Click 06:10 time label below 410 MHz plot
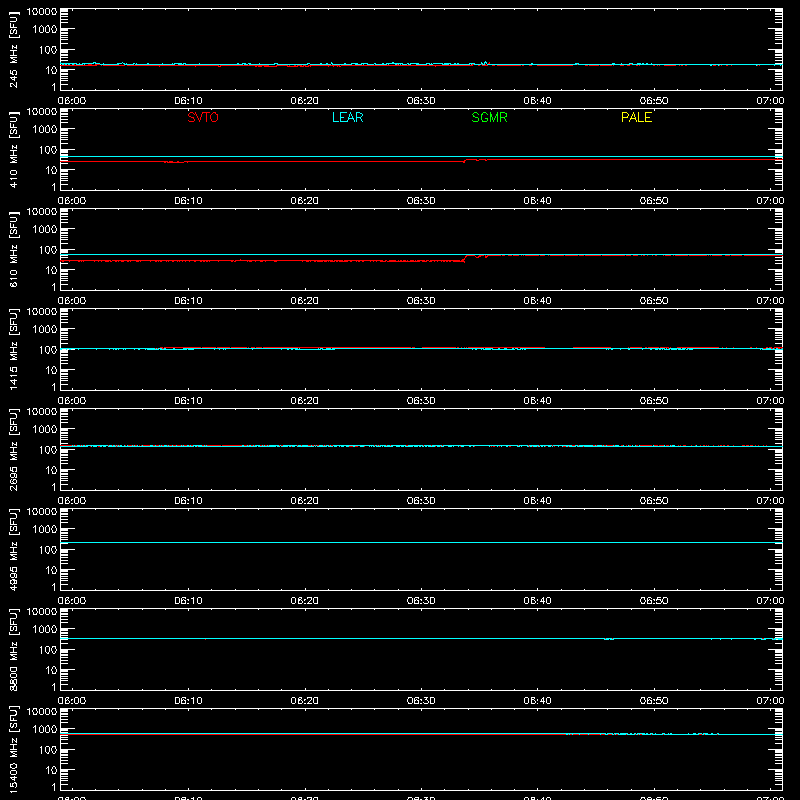This screenshot has width=800, height=800. [188, 201]
